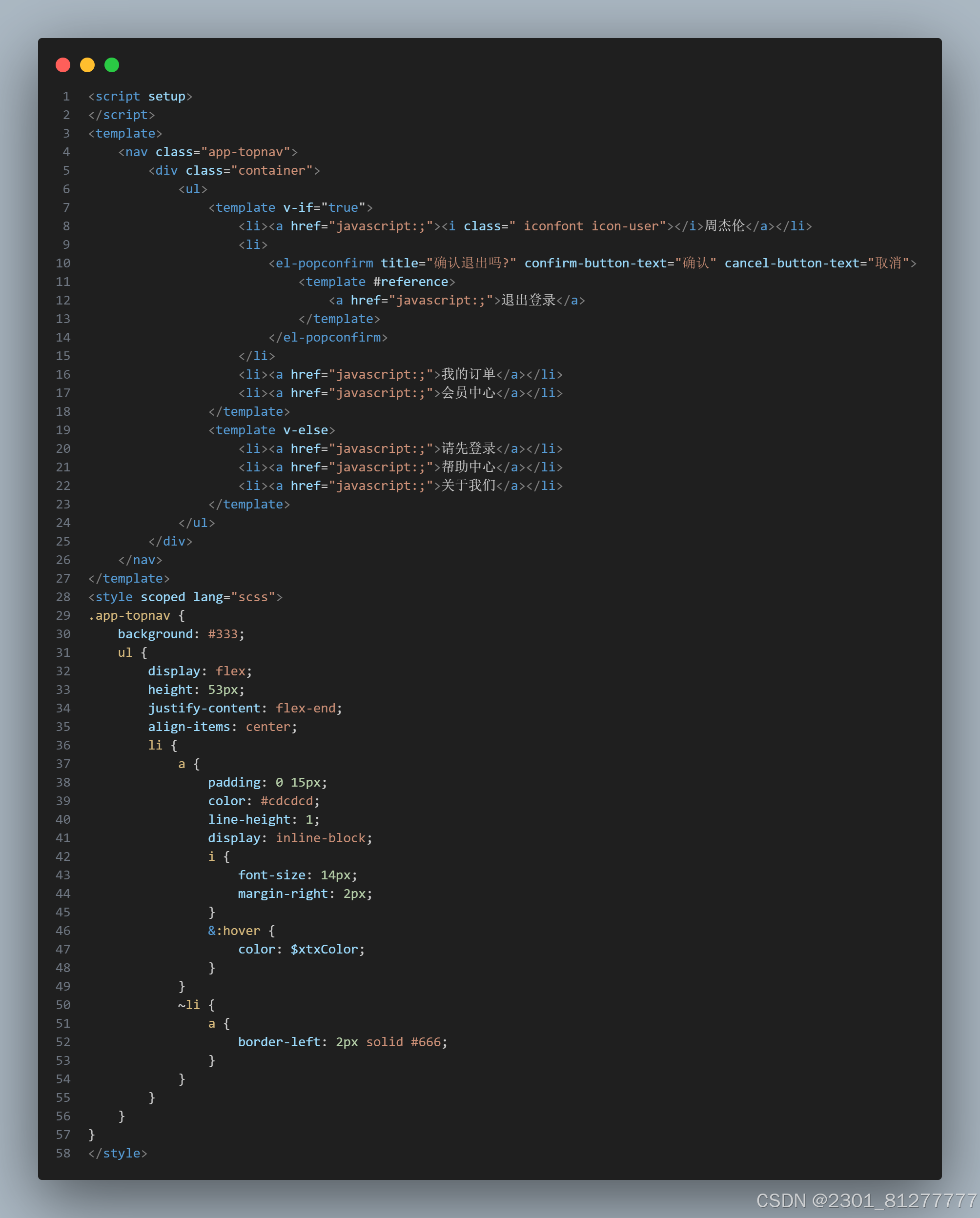Click the text "我的订单"
This screenshot has height=1218, width=980.
coord(469,374)
